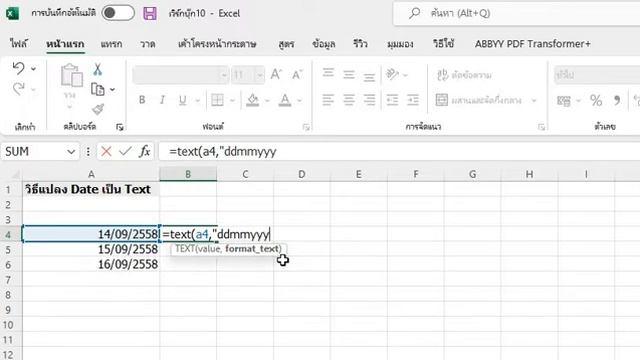The image size is (640, 360).
Task: Open the รีวิว (Review) tab
Action: (360, 44)
